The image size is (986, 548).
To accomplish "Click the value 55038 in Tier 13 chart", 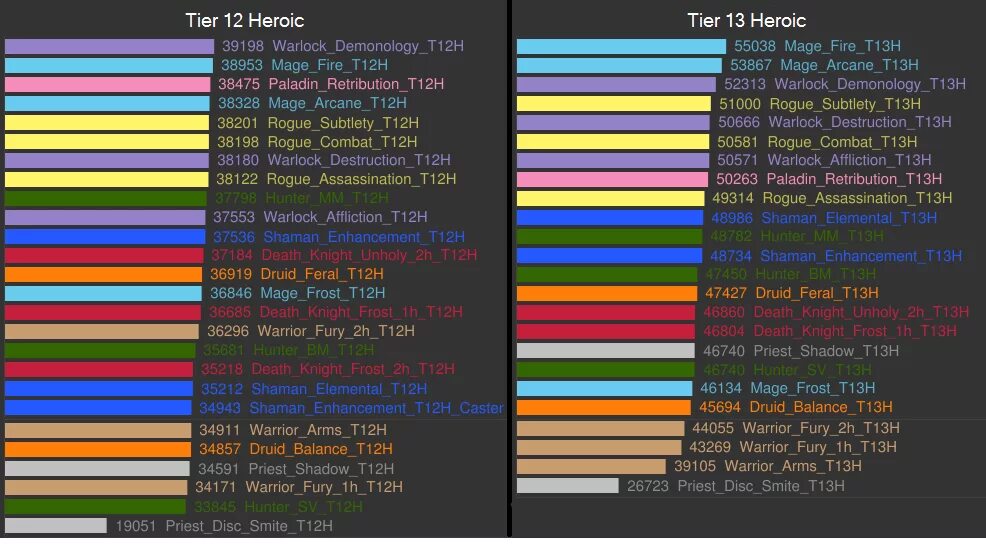I will point(755,46).
